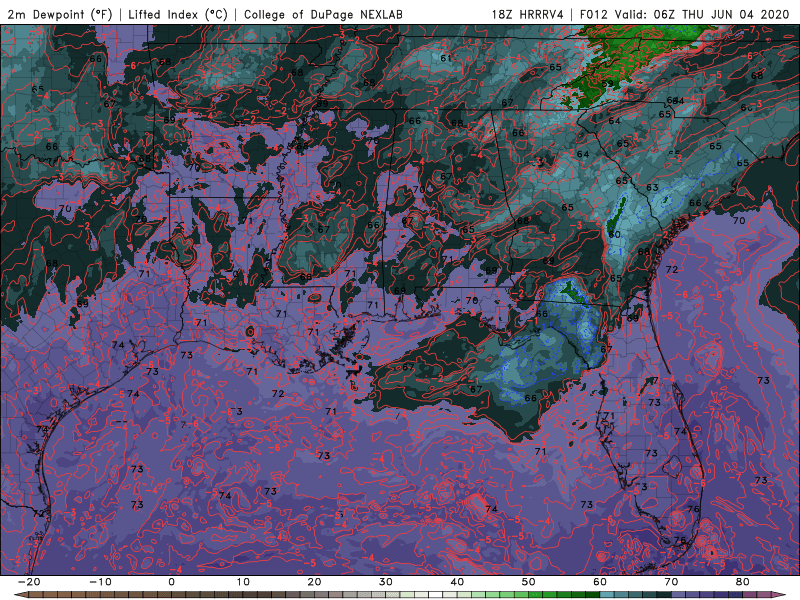Click the 70 tick label on color bar
This screenshot has height=600, width=800.
(671, 582)
